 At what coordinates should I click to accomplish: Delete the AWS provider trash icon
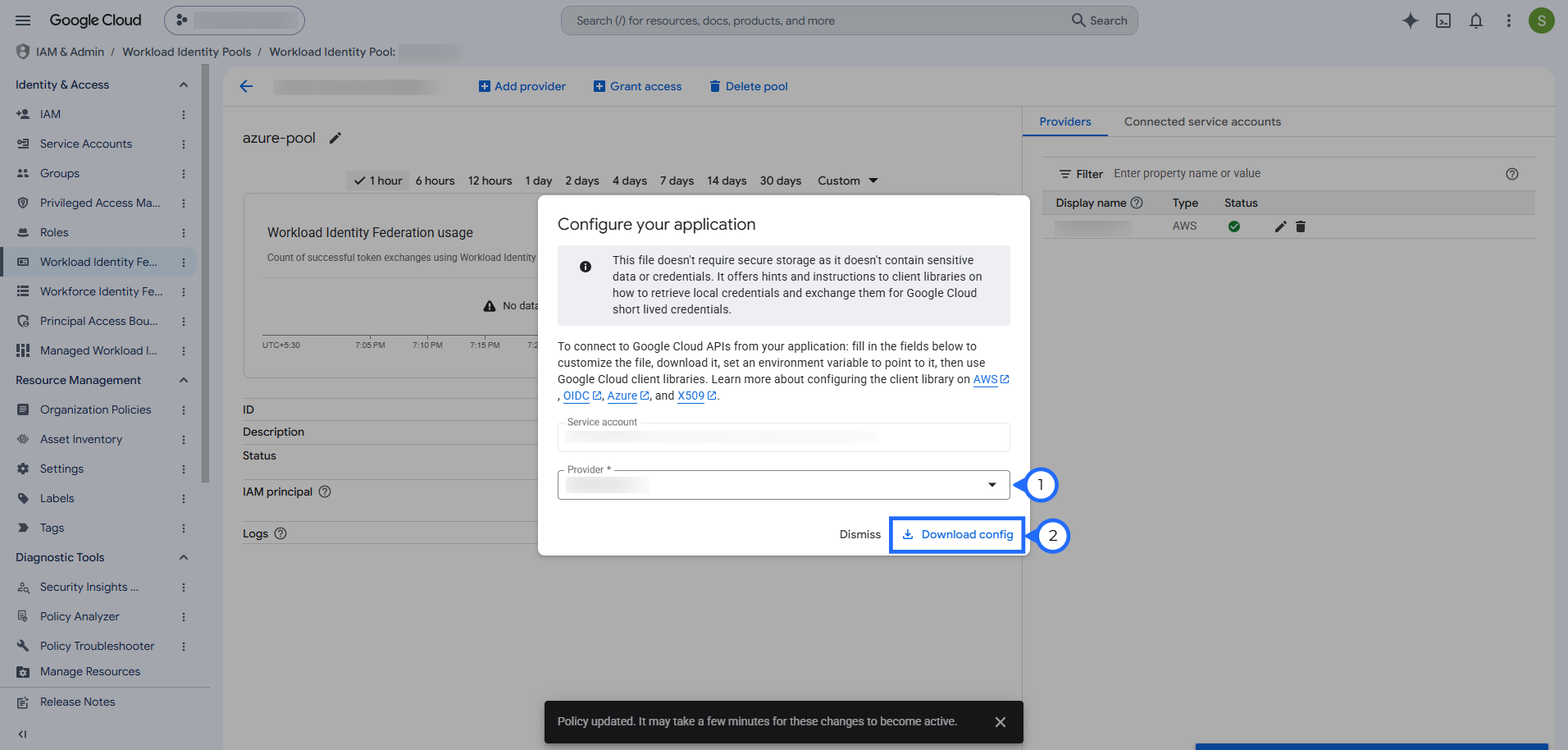pos(1301,226)
